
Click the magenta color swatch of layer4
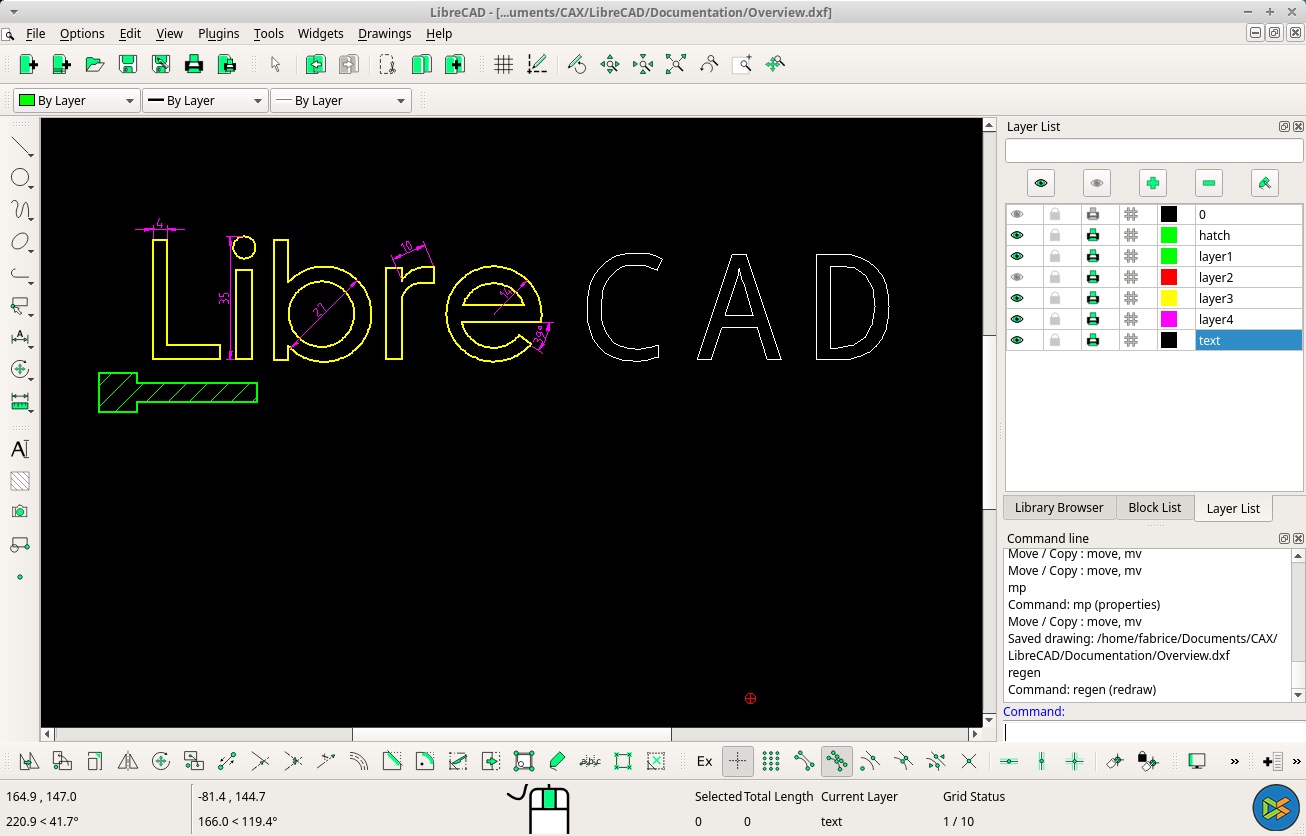click(x=1168, y=320)
